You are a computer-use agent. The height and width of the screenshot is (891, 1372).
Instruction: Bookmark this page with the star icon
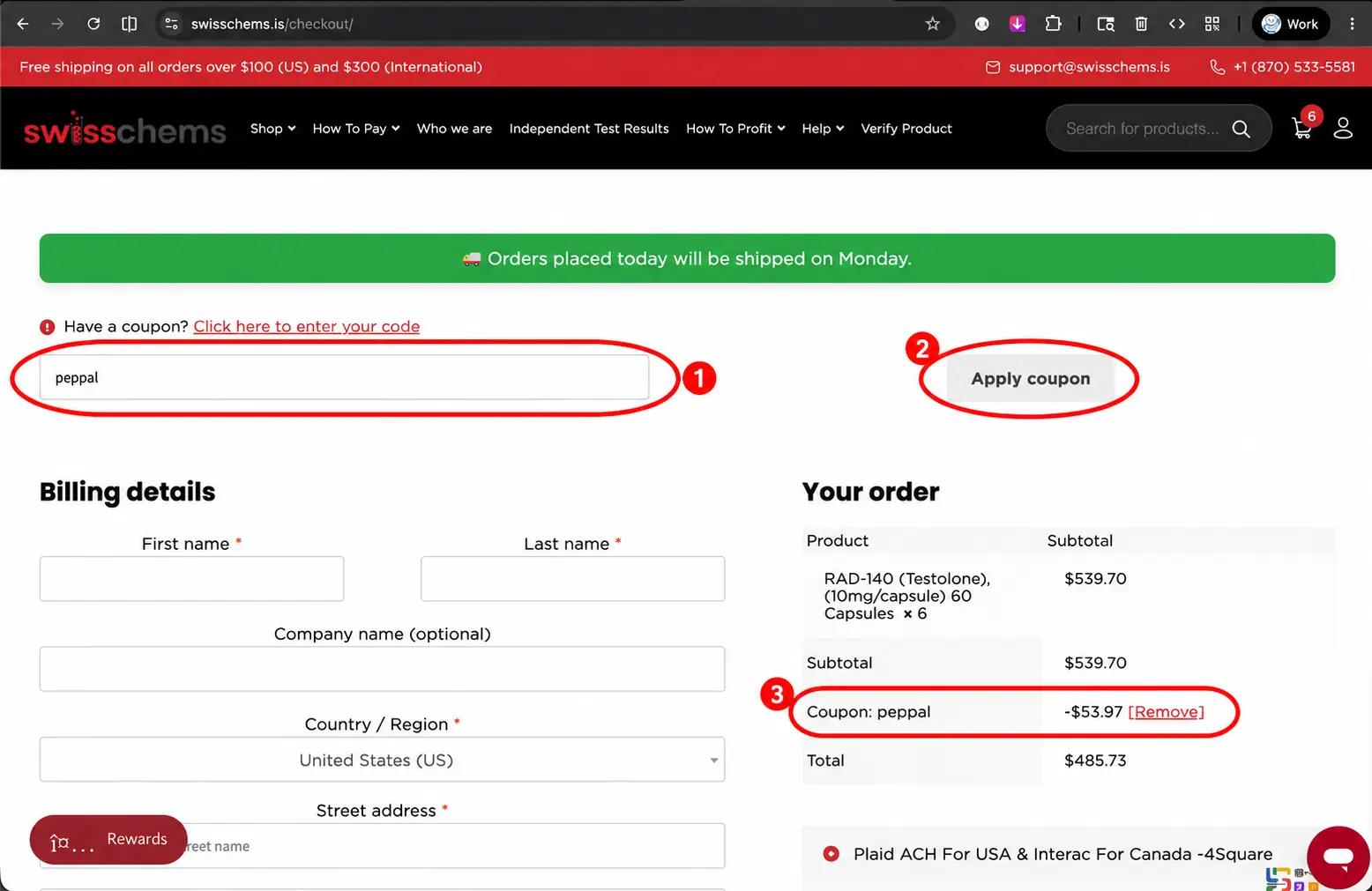pos(933,24)
